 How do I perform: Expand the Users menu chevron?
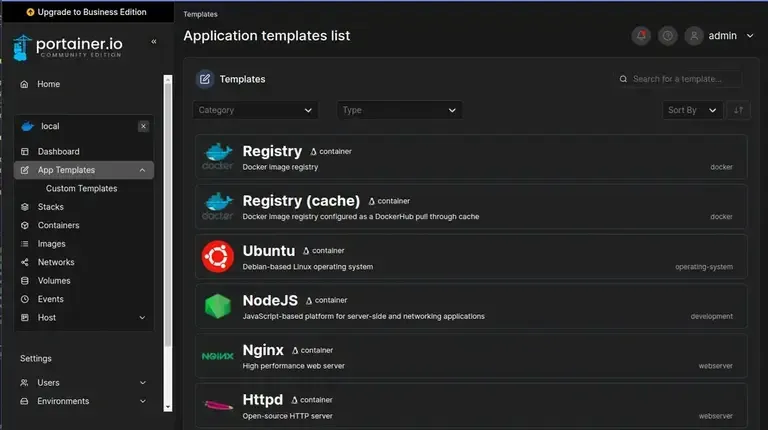pyautogui.click(x=143, y=382)
